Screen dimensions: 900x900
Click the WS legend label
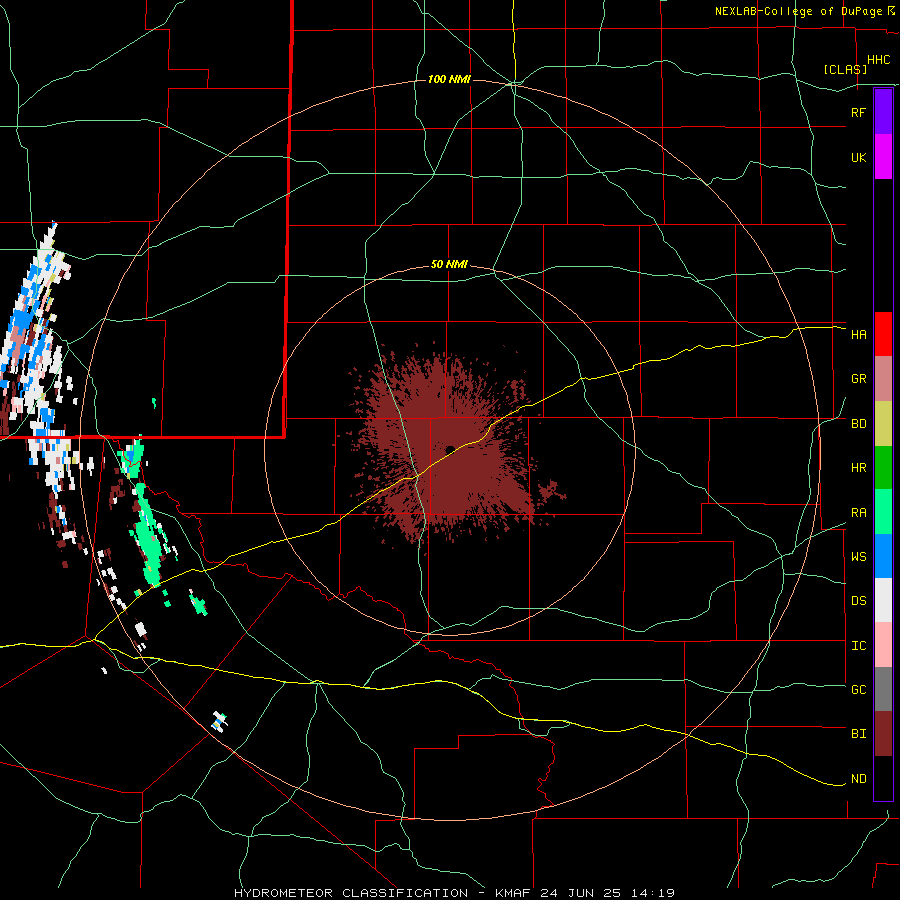tap(858, 557)
